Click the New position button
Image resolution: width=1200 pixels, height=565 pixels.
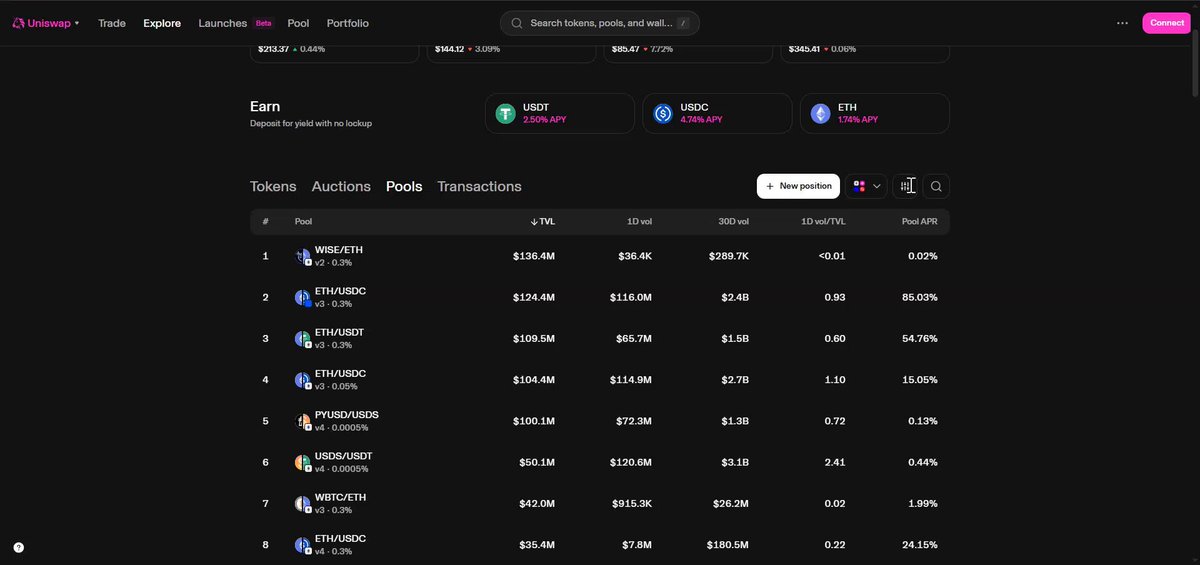[x=798, y=186]
